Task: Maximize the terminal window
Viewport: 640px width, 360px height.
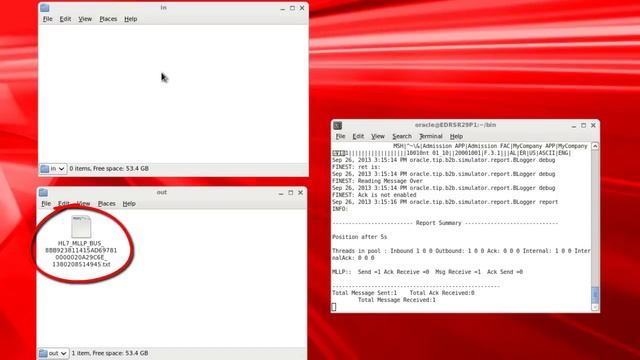Action: click(584, 126)
